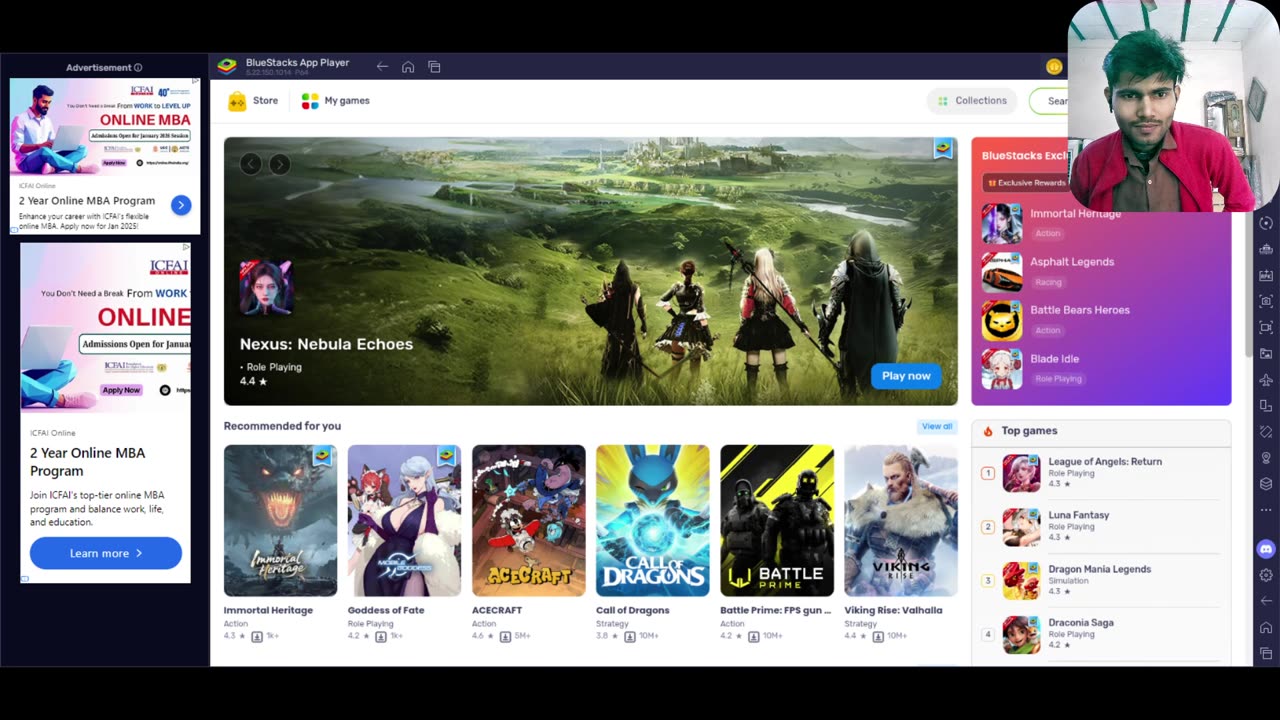The image size is (1280, 720).
Task: Click the multi-window icon in sidebar
Action: (1266, 406)
